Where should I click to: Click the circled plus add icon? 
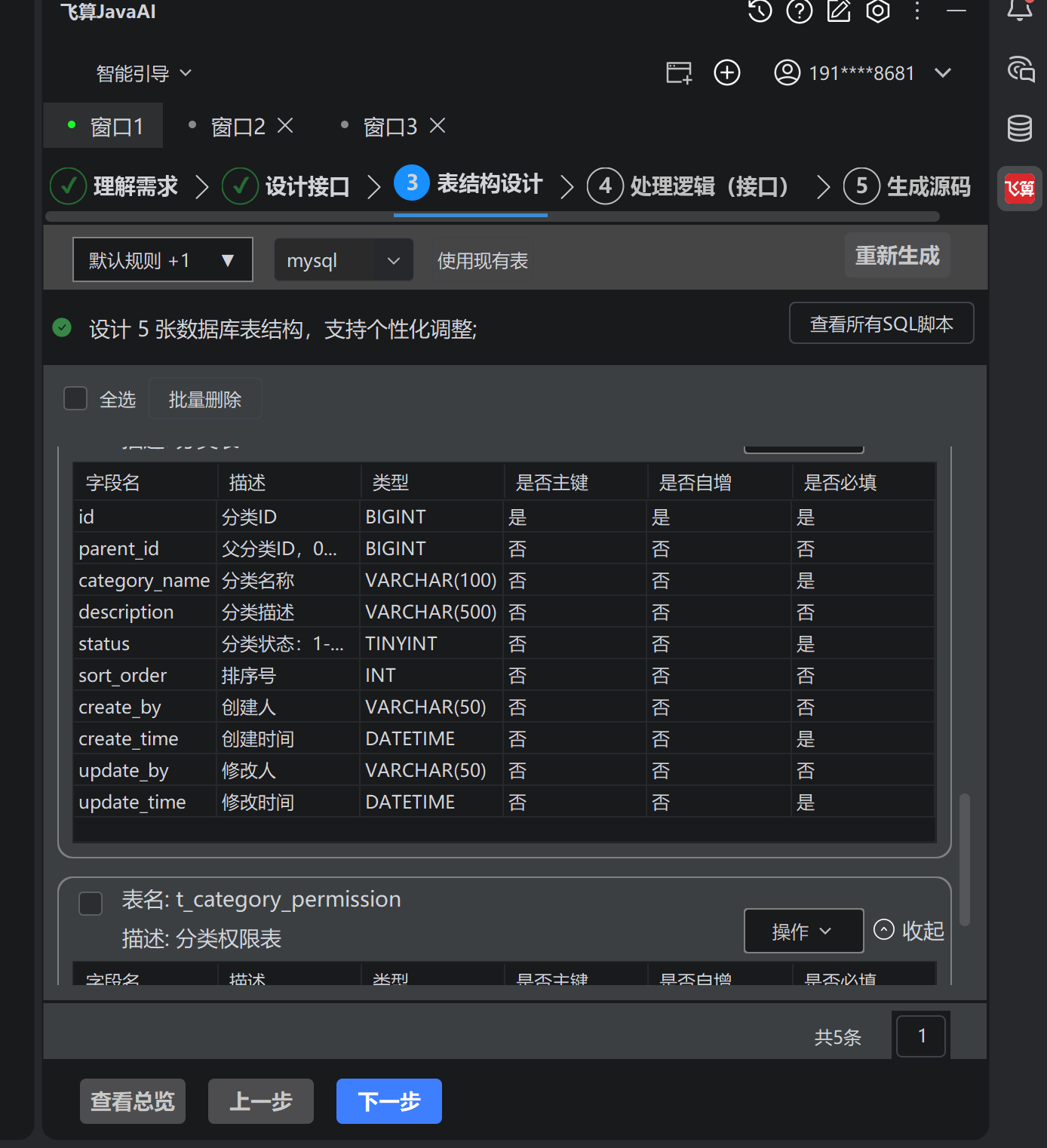727,73
